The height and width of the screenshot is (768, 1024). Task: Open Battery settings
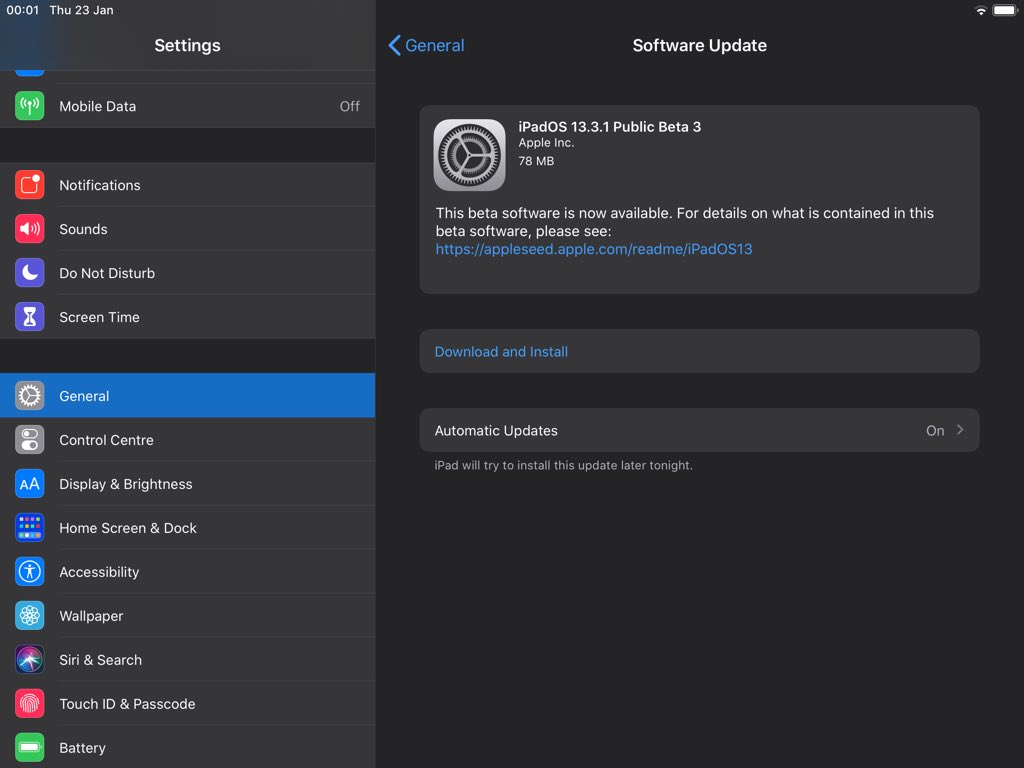coord(187,748)
